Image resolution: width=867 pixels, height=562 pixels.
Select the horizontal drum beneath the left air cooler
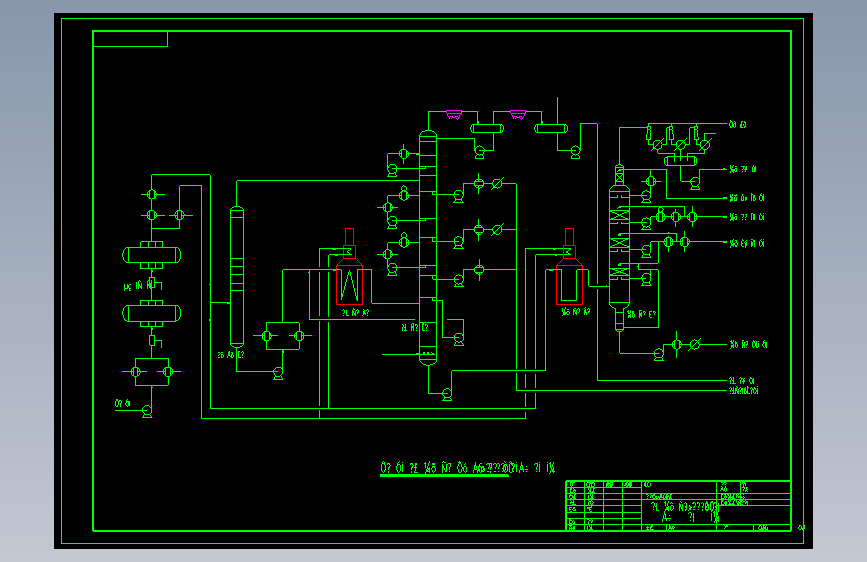point(487,128)
